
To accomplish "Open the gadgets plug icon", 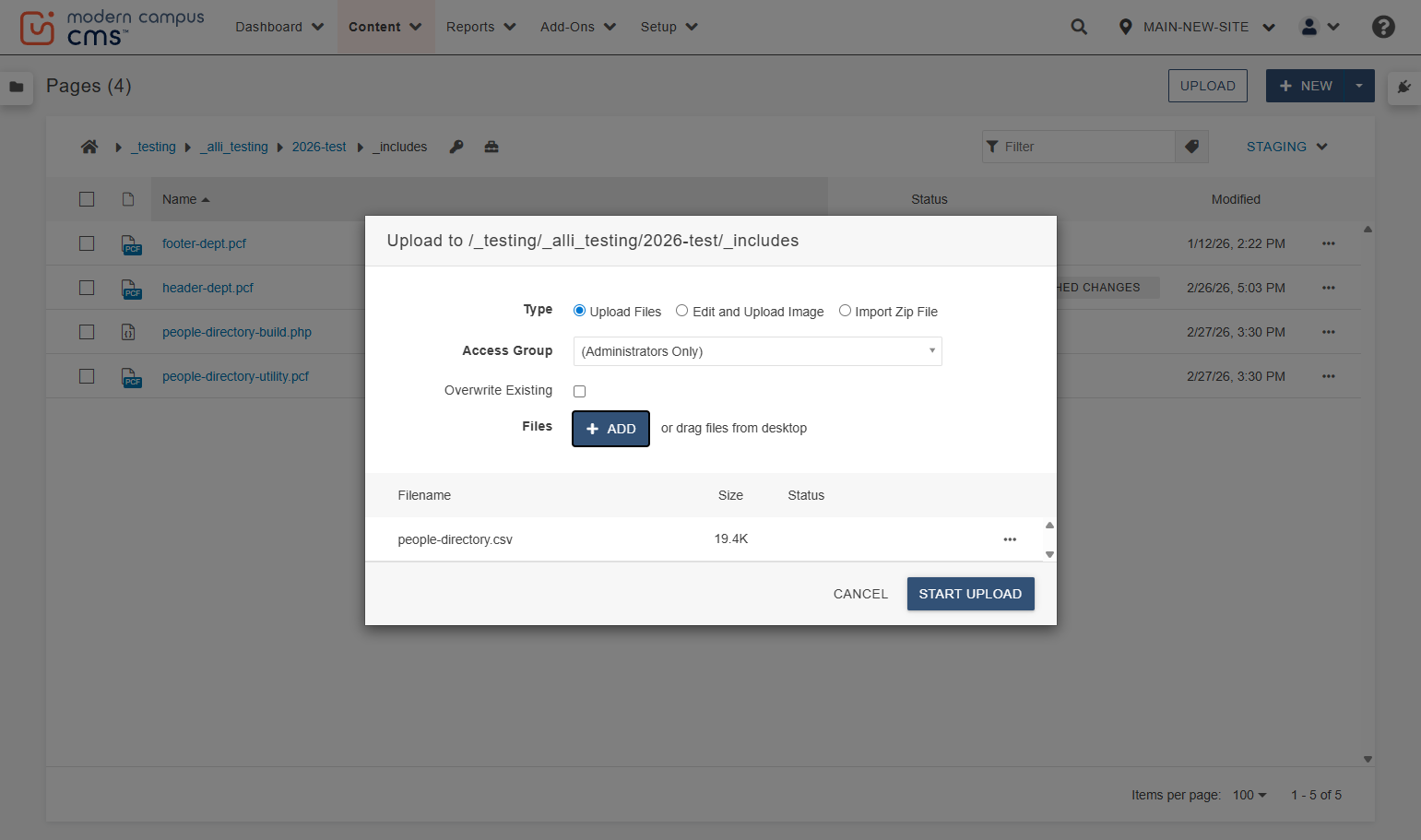I will click(1403, 87).
